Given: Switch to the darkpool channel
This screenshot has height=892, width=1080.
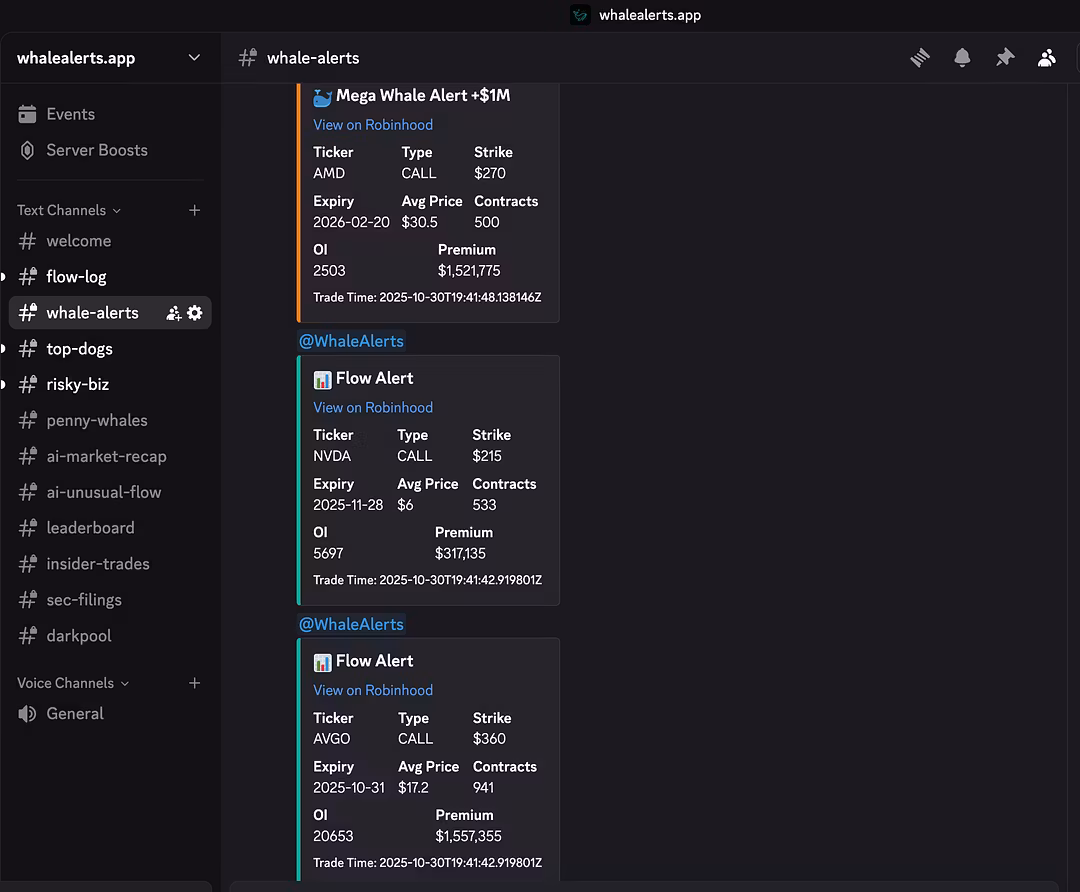Looking at the screenshot, I should pyautogui.click(x=78, y=636).
